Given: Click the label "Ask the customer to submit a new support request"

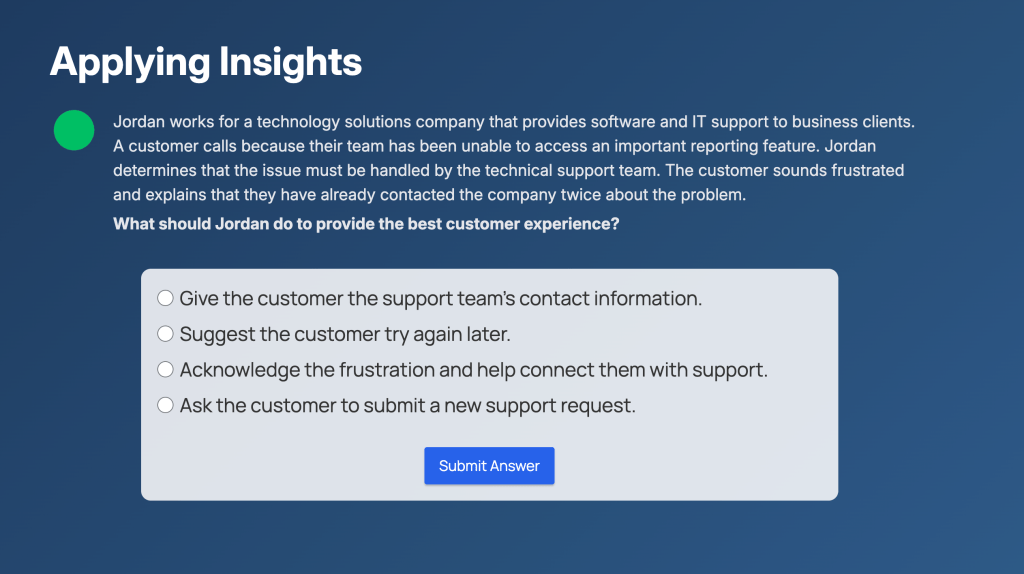Looking at the screenshot, I should (408, 406).
